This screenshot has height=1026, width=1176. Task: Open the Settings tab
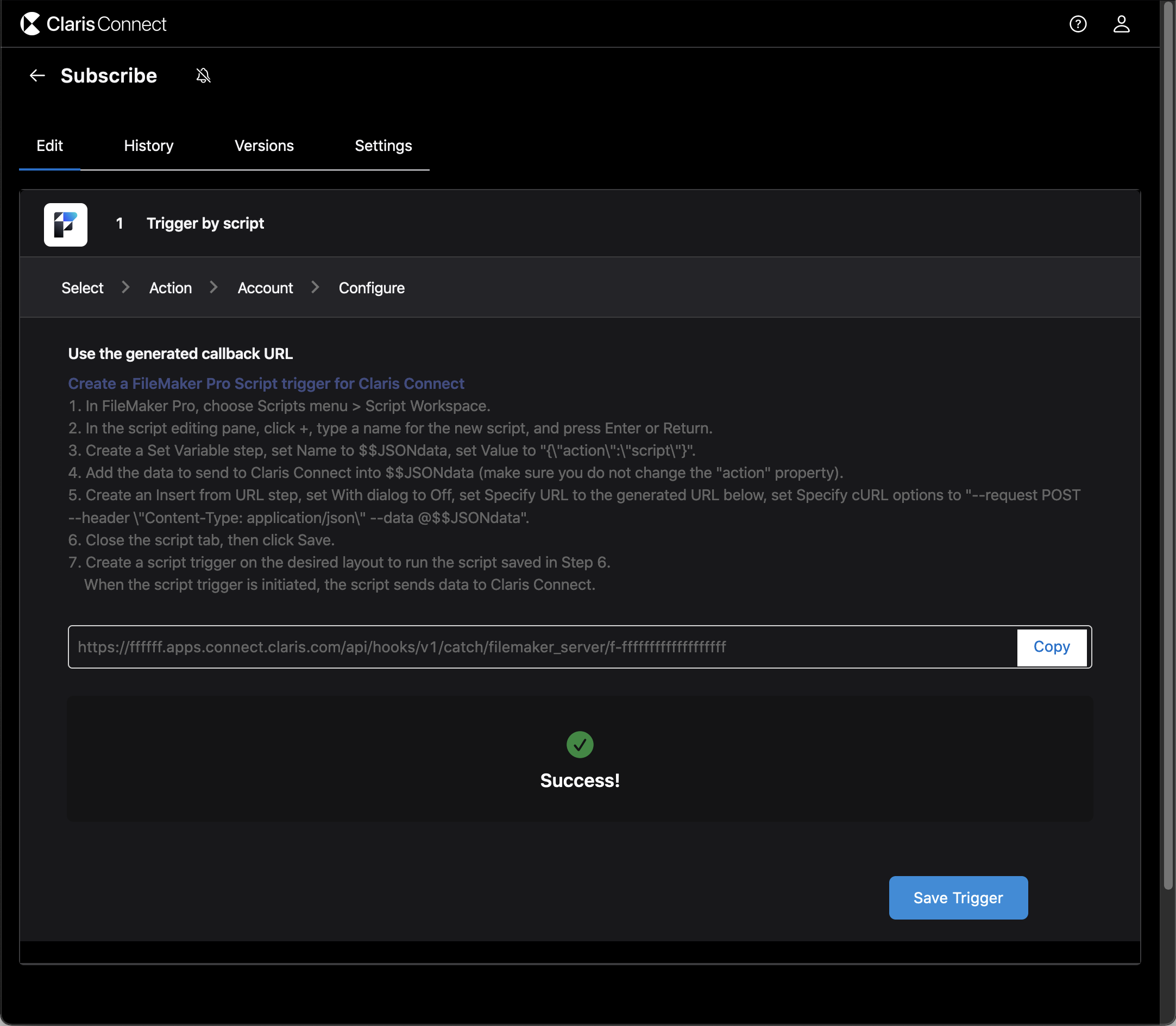tap(382, 146)
